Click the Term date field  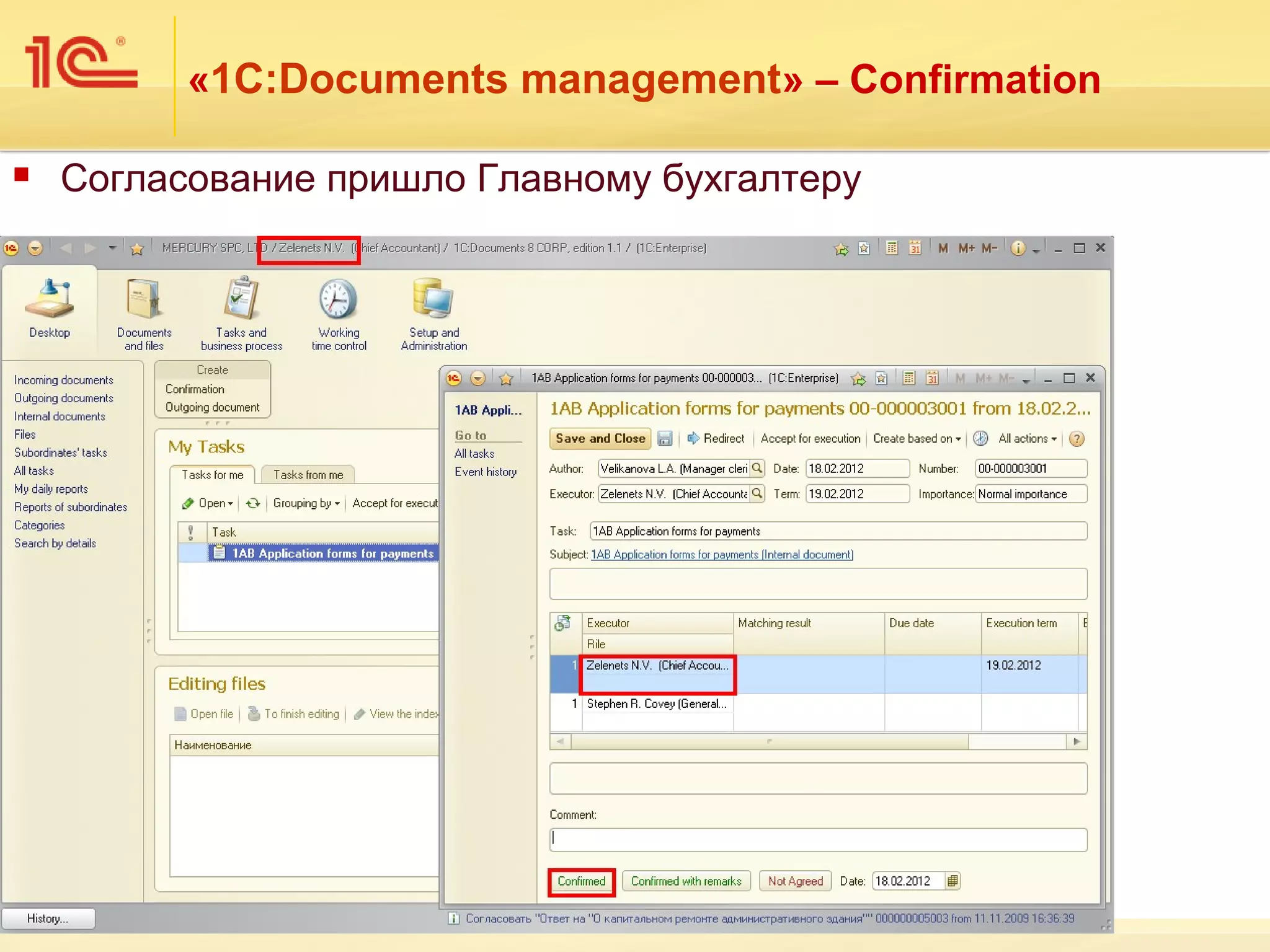(857, 494)
